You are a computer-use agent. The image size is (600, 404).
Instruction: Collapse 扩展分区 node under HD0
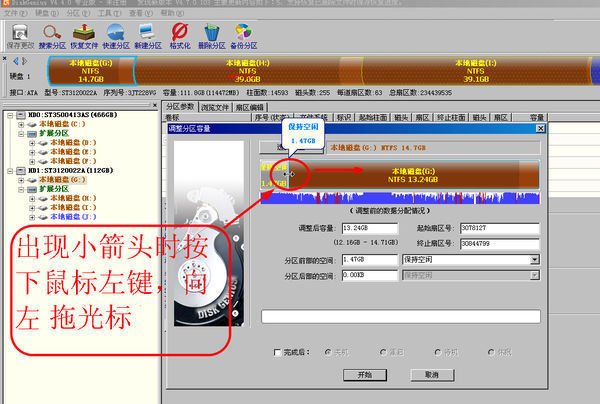pos(21,134)
